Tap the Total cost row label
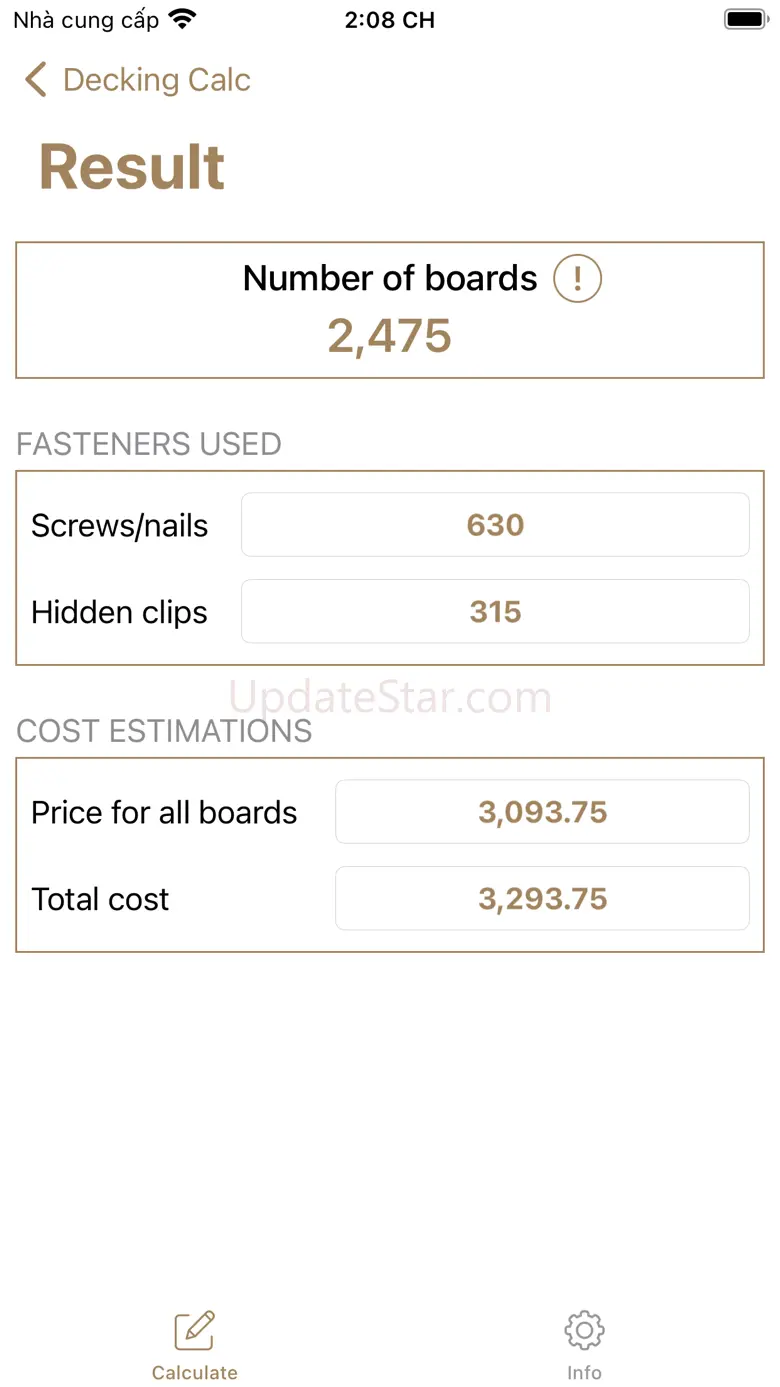Image resolution: width=780 pixels, height=1387 pixels. pyautogui.click(x=100, y=899)
